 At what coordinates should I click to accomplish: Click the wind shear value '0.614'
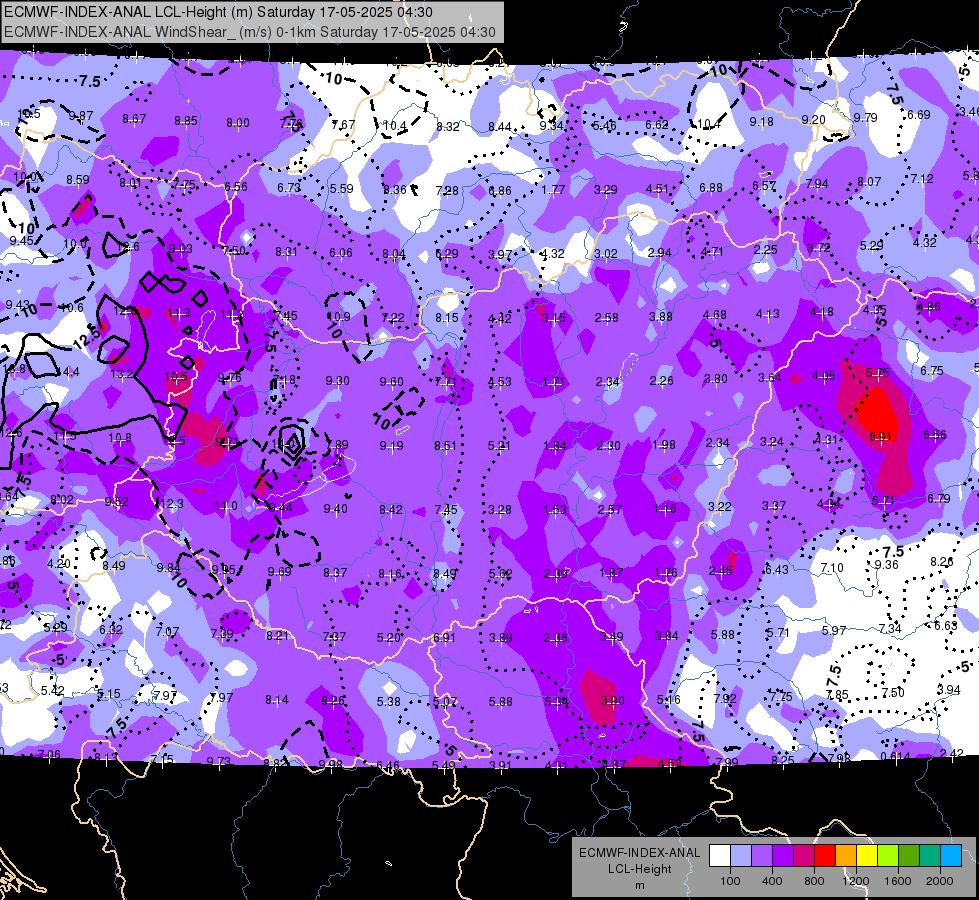click(895, 756)
